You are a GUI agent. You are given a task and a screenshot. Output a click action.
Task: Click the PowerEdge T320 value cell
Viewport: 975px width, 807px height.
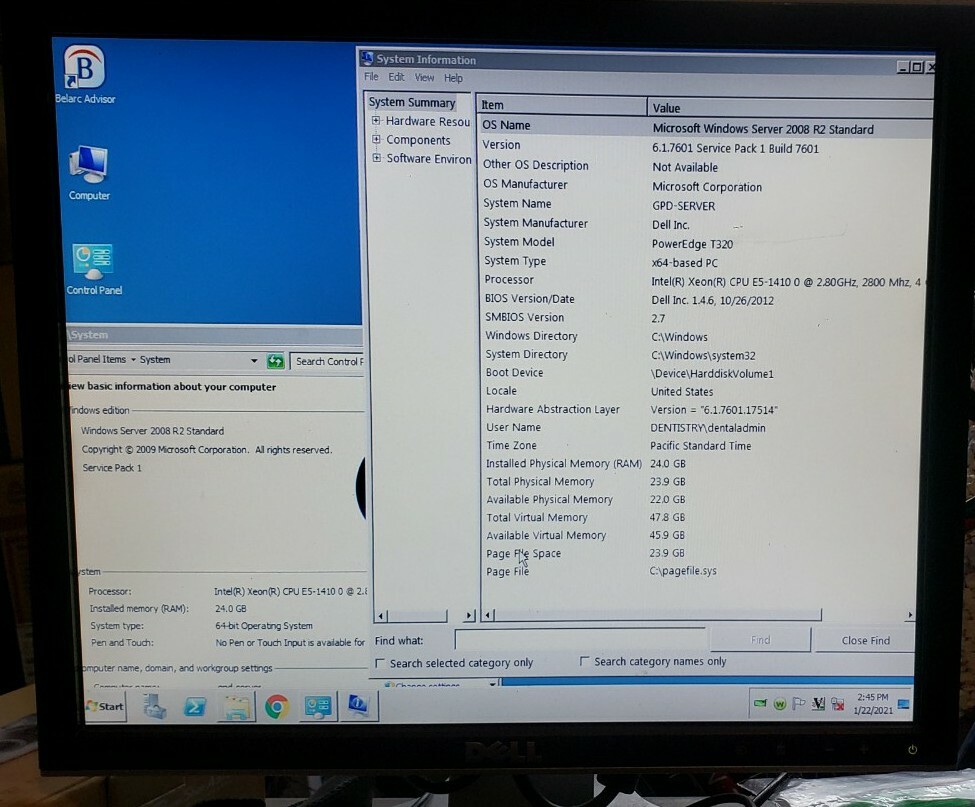tap(692, 244)
